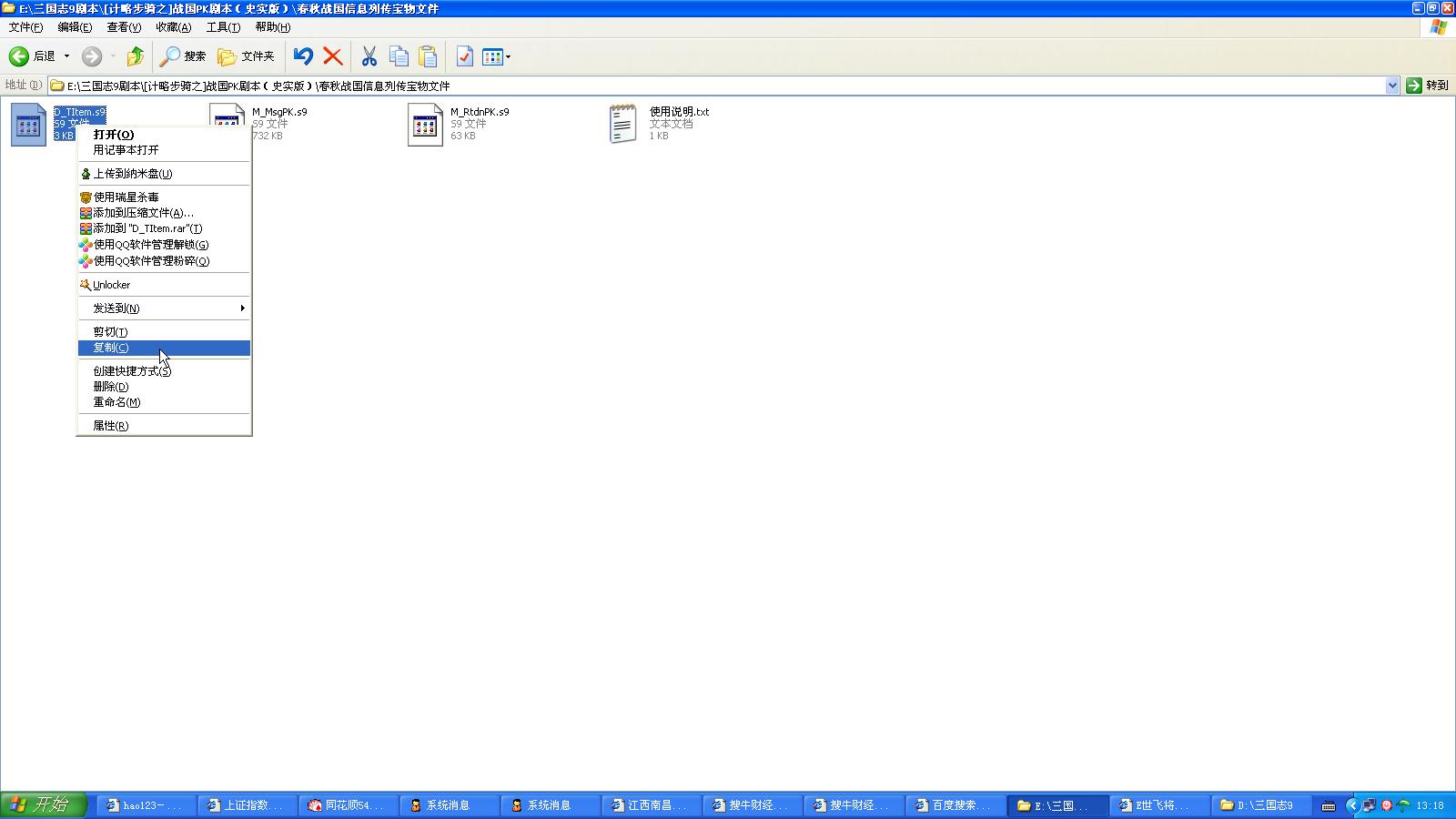Click Unlocker in the context menu
Image resolution: width=1456 pixels, height=819 pixels.
(164, 285)
